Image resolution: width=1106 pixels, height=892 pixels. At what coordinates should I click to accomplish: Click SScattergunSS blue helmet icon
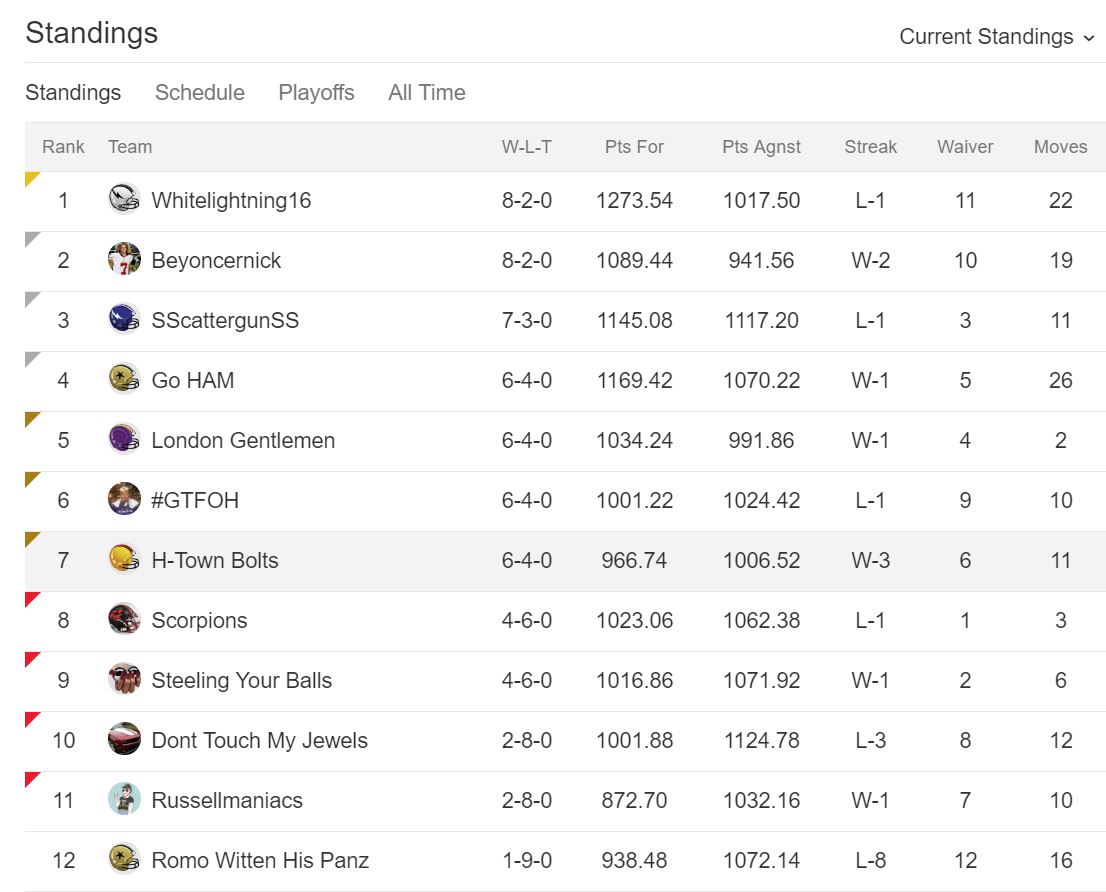coord(124,320)
